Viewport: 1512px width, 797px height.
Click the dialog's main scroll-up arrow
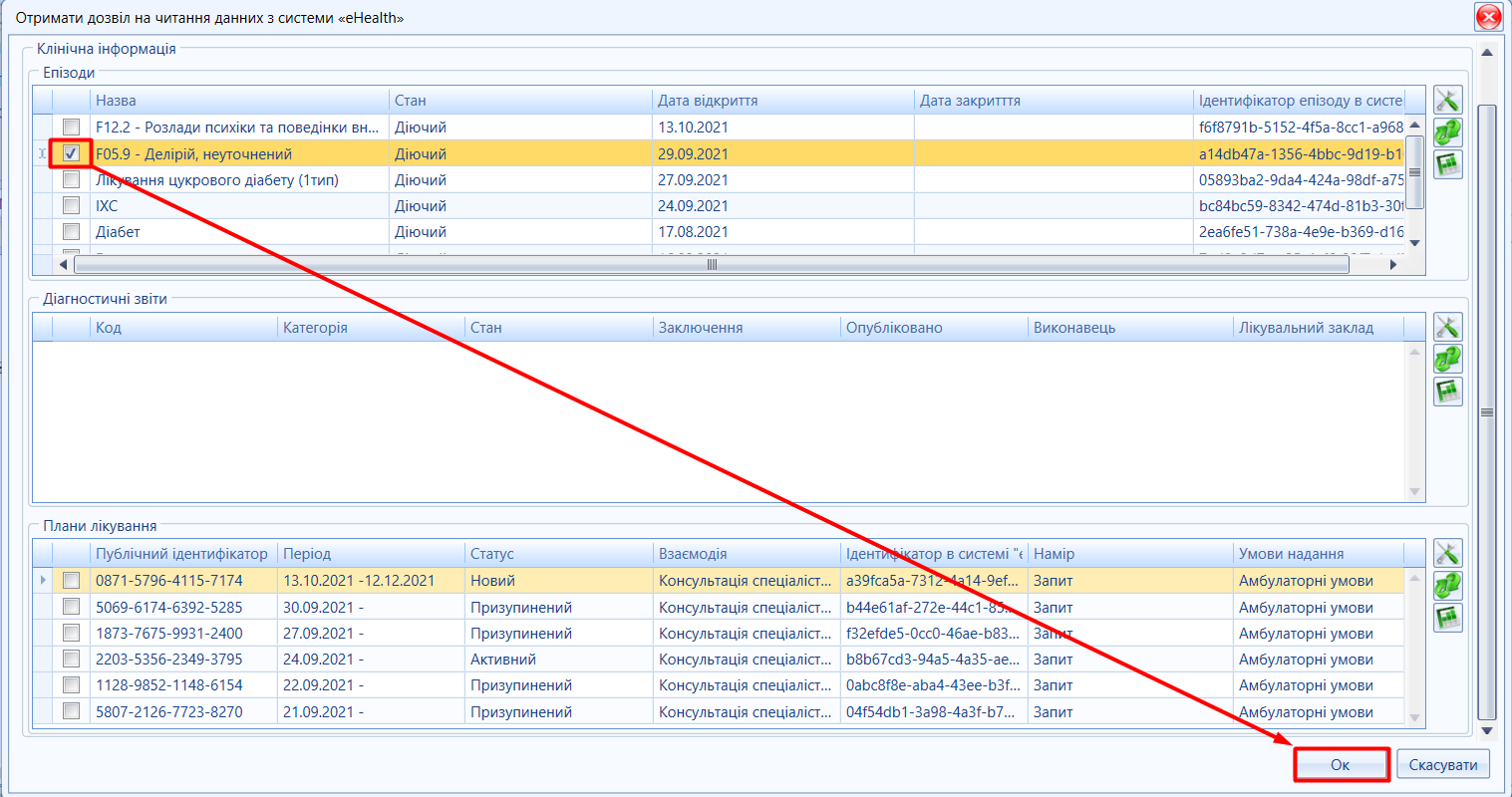point(1486,53)
